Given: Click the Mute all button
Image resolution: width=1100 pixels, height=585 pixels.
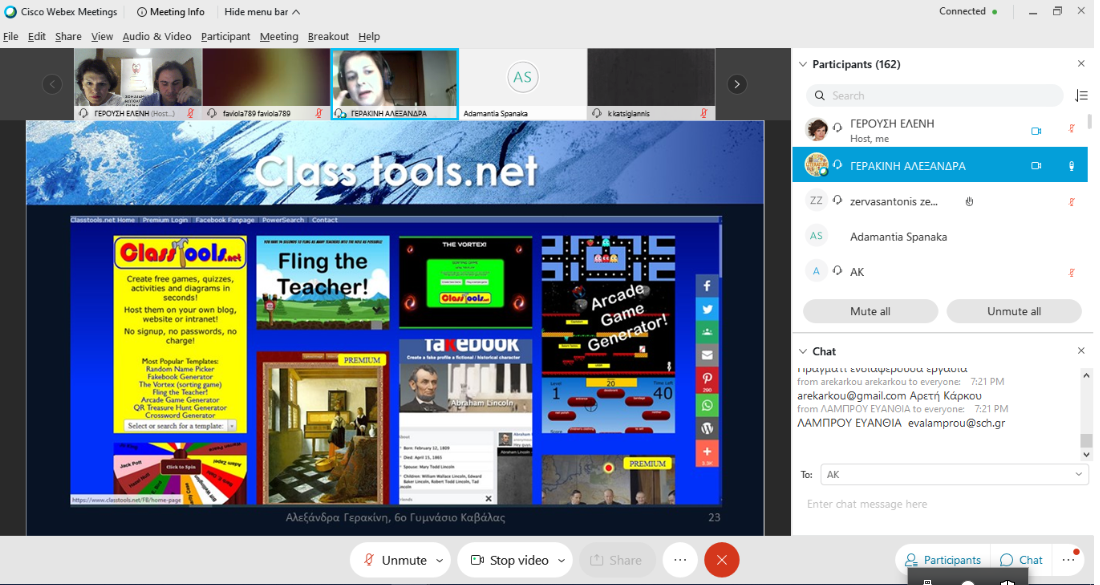Looking at the screenshot, I should 870,311.
